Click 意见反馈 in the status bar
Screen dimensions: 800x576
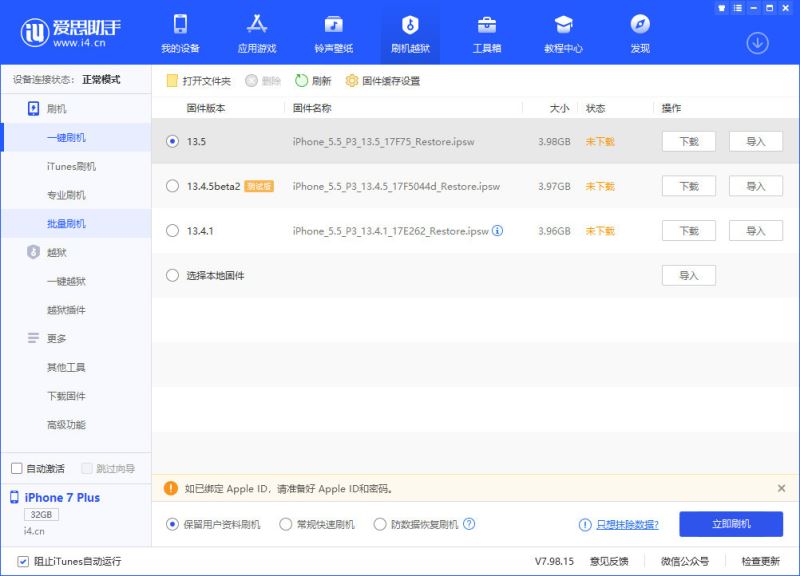click(609, 561)
